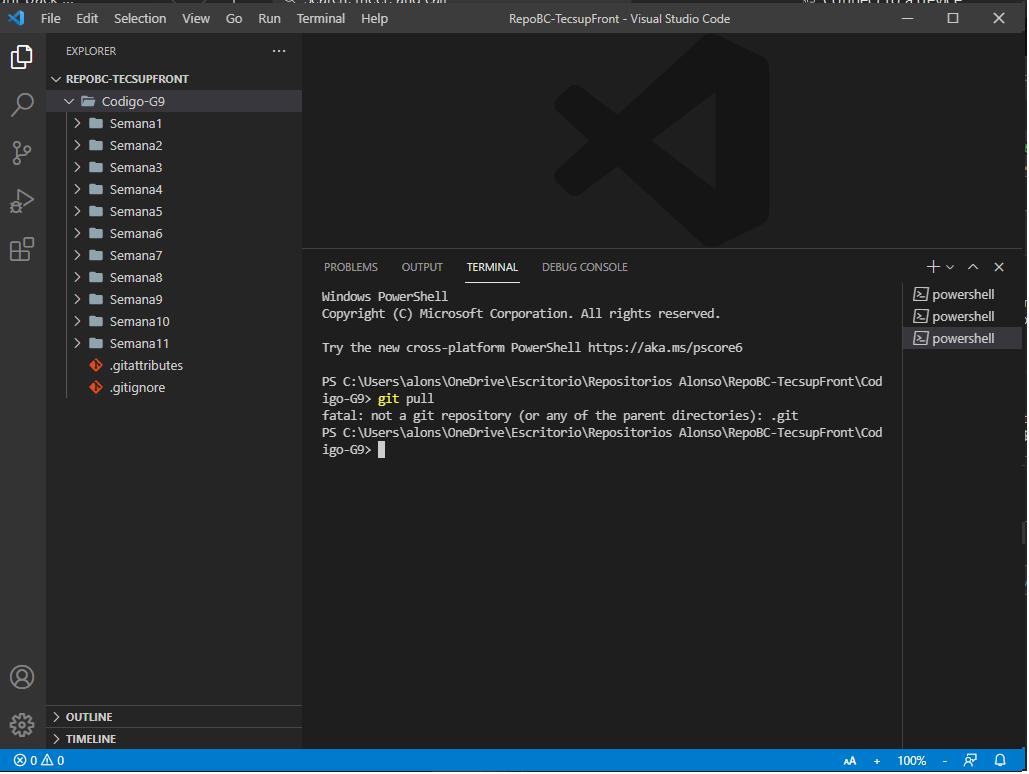The height and width of the screenshot is (774, 1029).
Task: Toggle maximize the terminal panel
Action: [972, 266]
